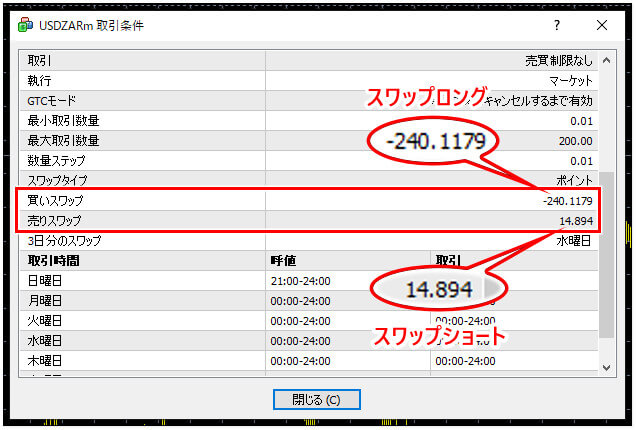Viewport: 636px width, 430px height.
Task: Click the vertical scrollbar thumb
Action: tap(606, 255)
